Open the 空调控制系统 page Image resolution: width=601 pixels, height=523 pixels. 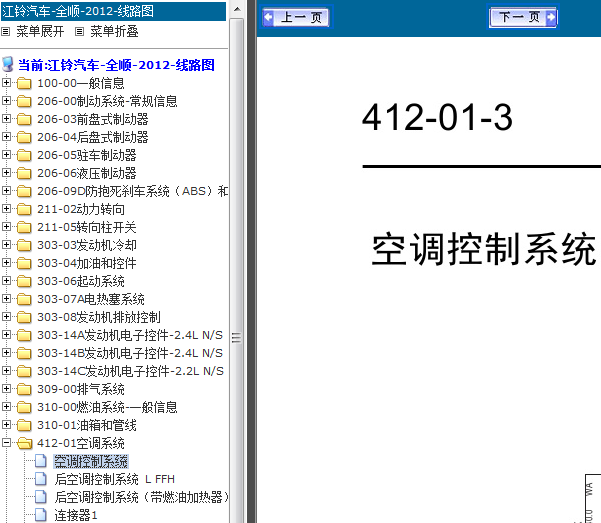(x=91, y=462)
